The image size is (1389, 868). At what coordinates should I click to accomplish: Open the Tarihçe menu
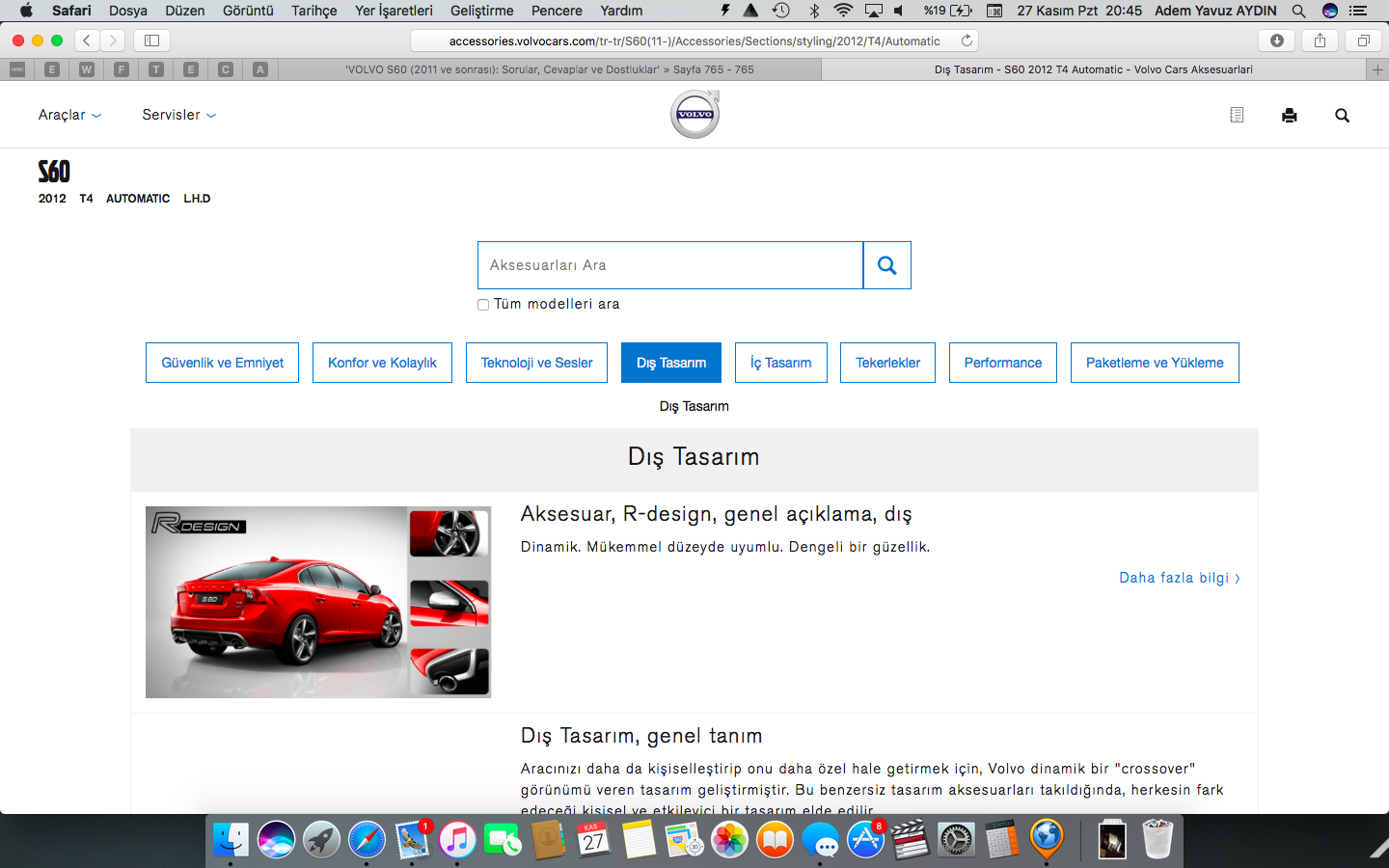(314, 11)
